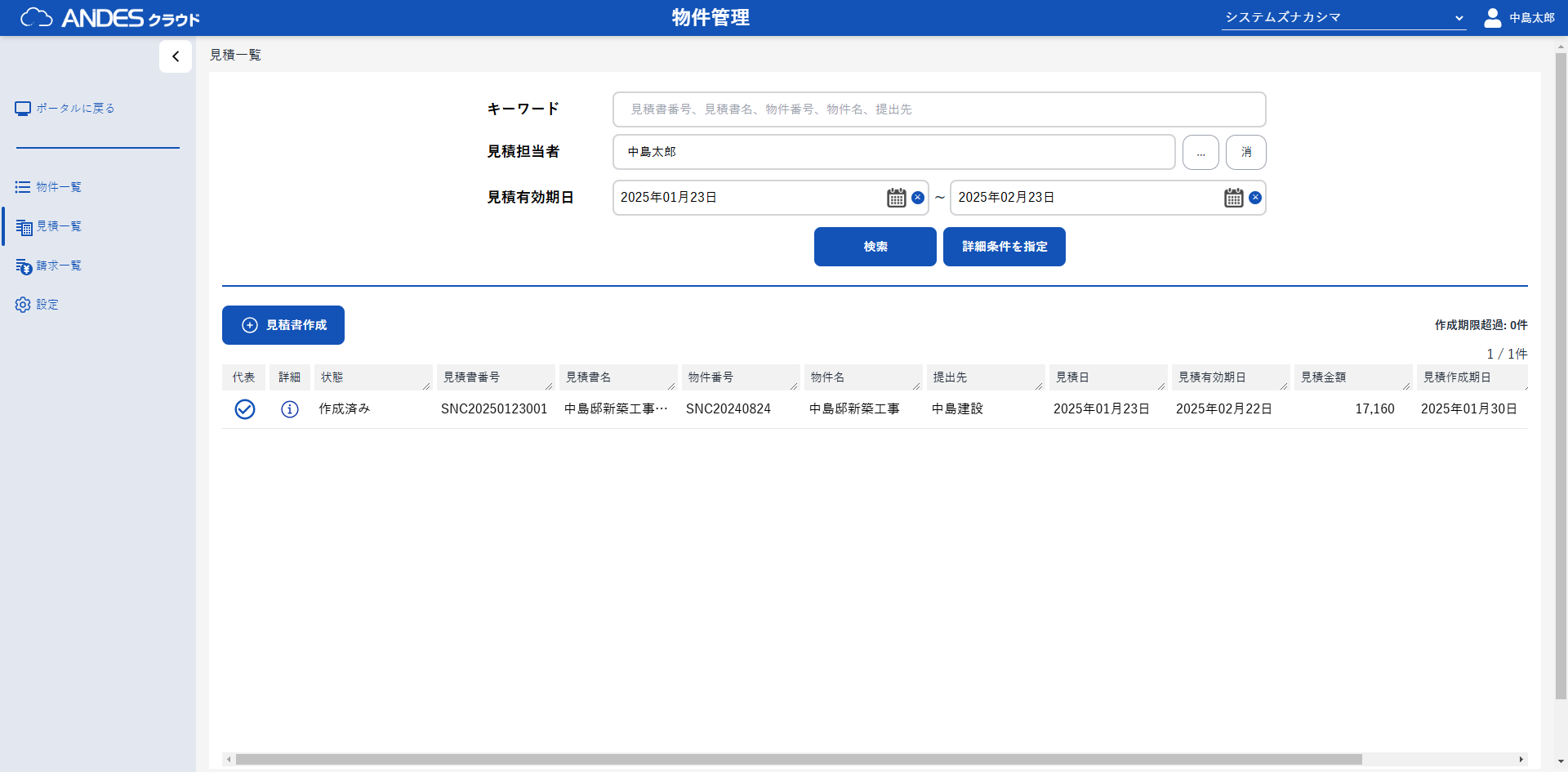
Task: Click the 詳細 info icon on the row
Action: click(x=290, y=408)
